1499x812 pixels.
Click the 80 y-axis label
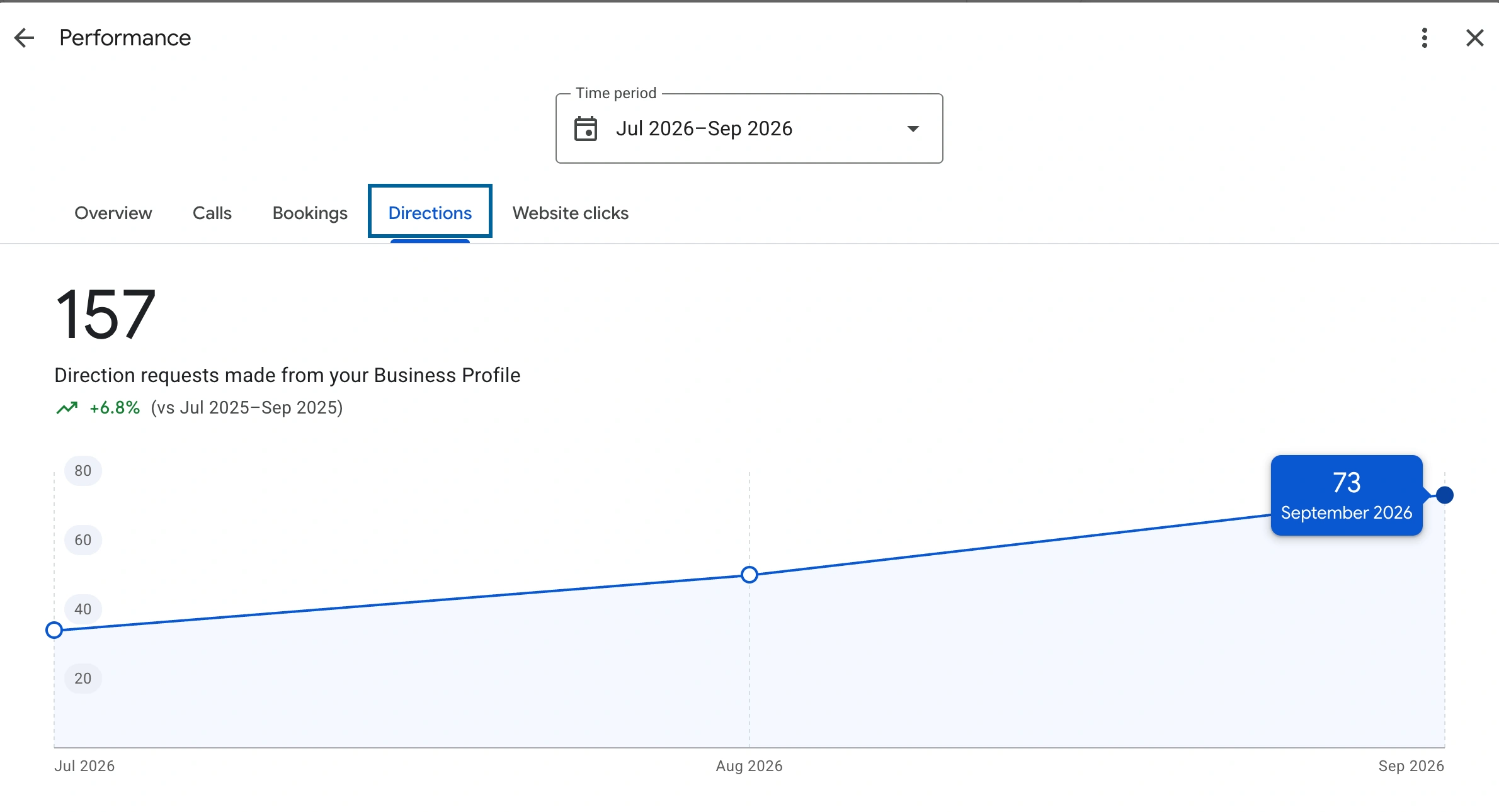(x=83, y=471)
